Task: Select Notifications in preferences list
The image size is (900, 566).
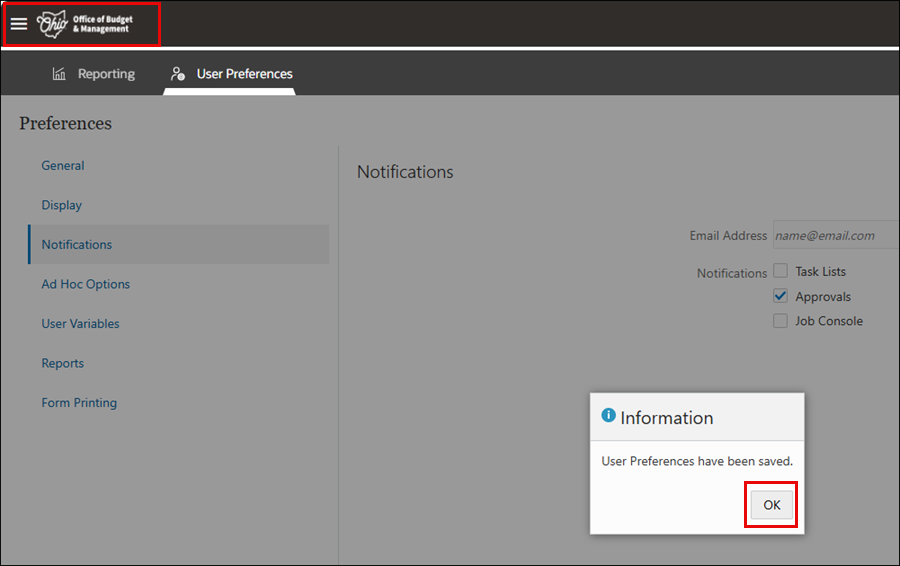Action: [x=179, y=245]
